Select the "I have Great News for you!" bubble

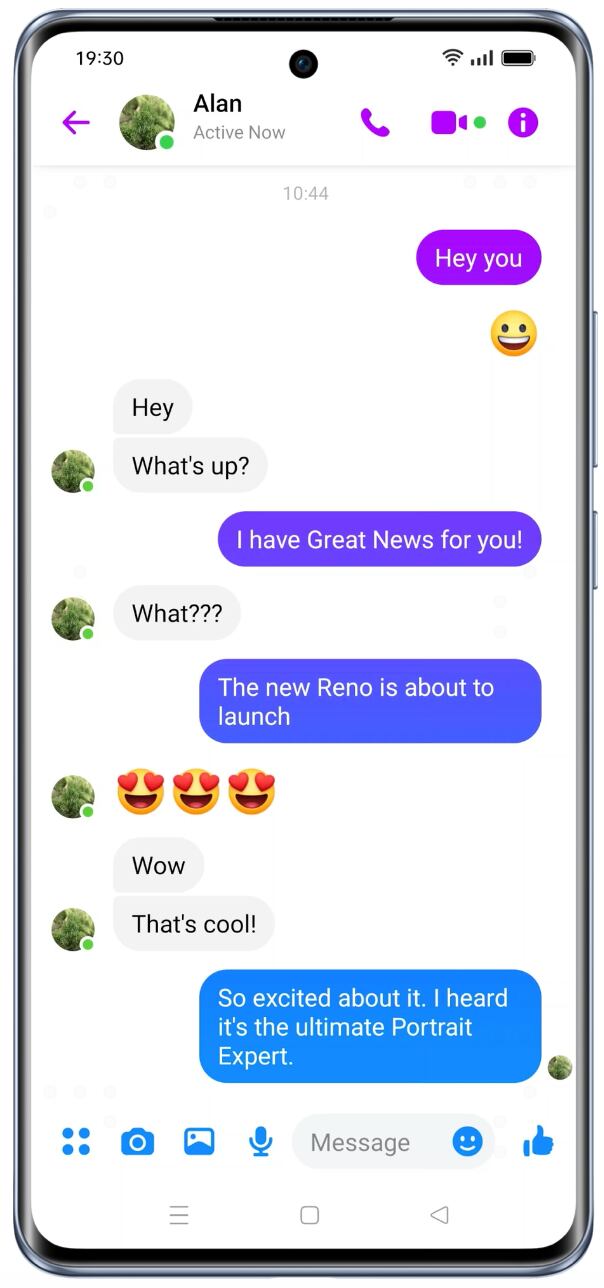coord(379,540)
